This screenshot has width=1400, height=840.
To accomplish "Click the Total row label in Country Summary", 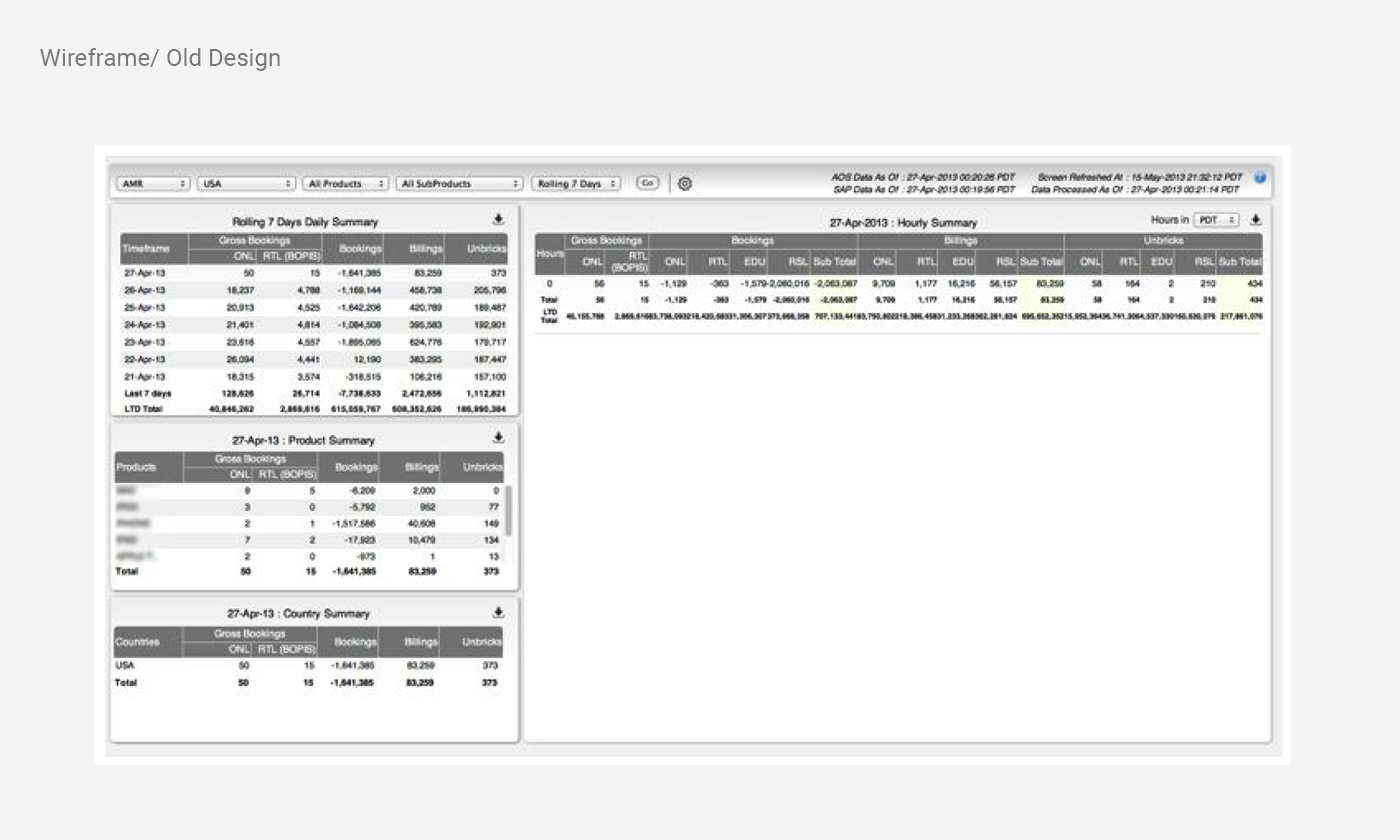I will (x=127, y=683).
